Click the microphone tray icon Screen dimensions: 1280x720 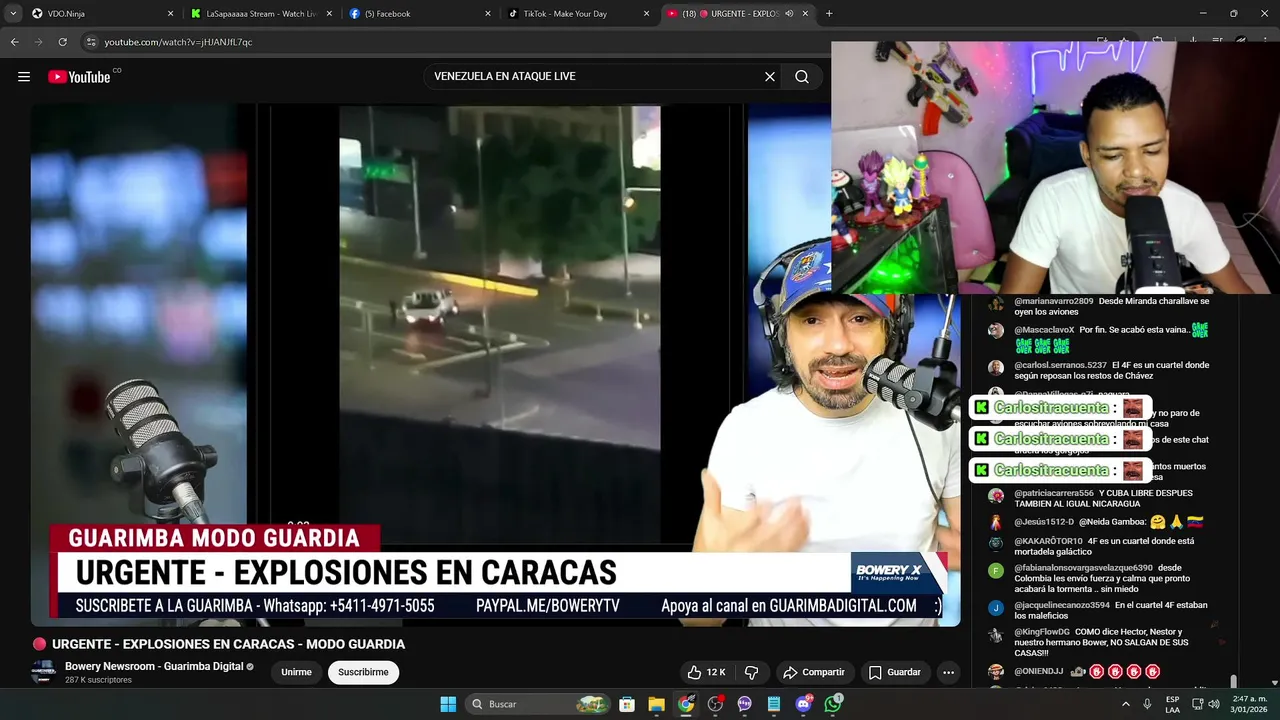click(1147, 704)
